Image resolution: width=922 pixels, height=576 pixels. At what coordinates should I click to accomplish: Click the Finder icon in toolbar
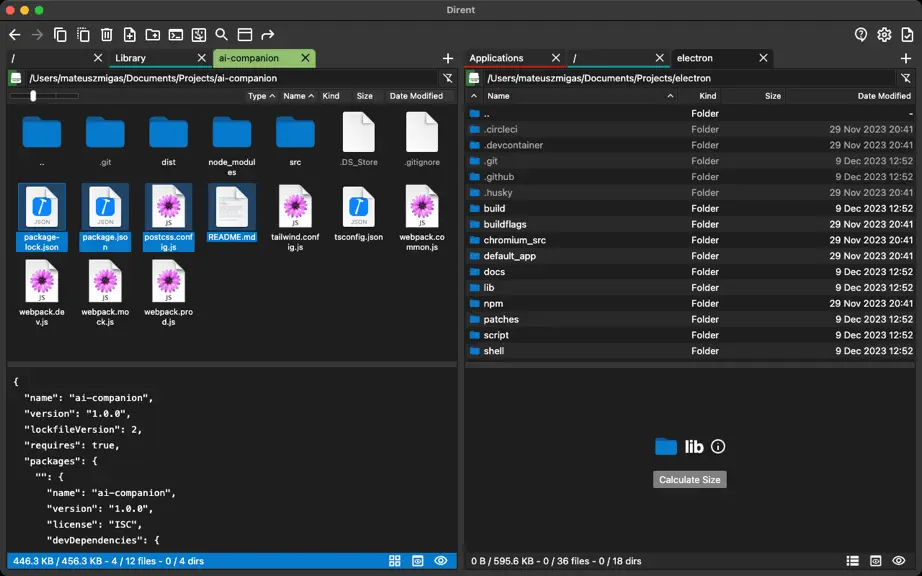[x=199, y=35]
